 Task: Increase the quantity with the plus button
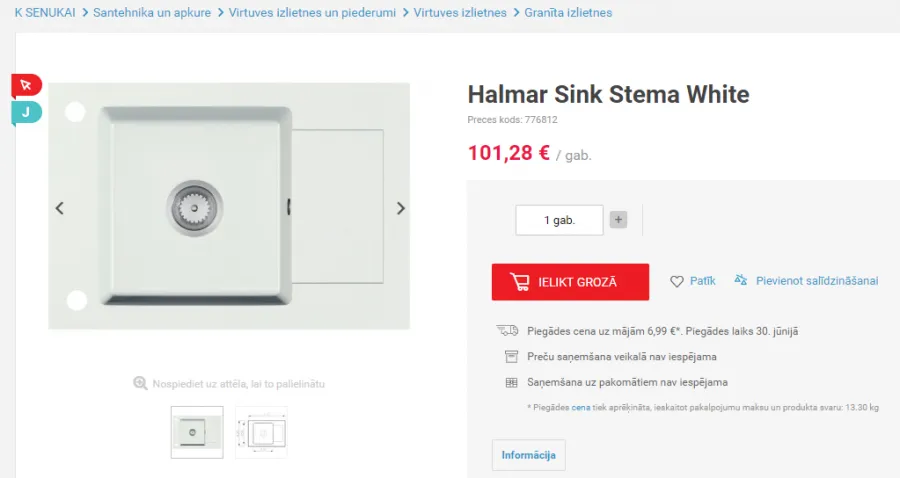(x=618, y=220)
